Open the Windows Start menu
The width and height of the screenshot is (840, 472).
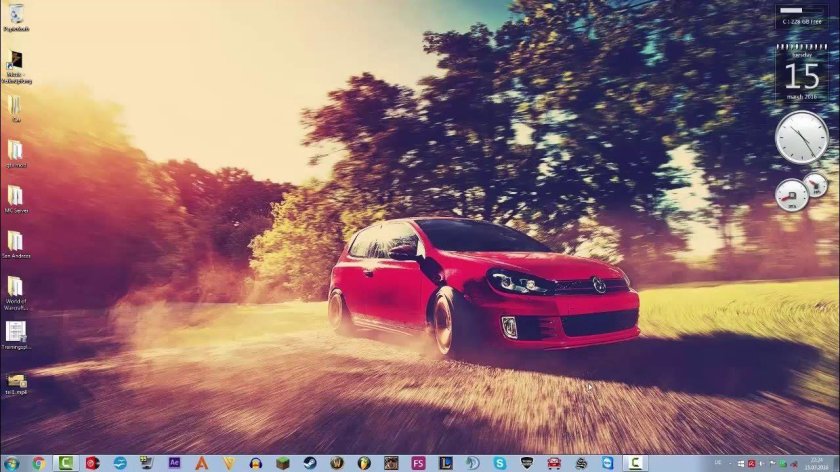(x=11, y=463)
